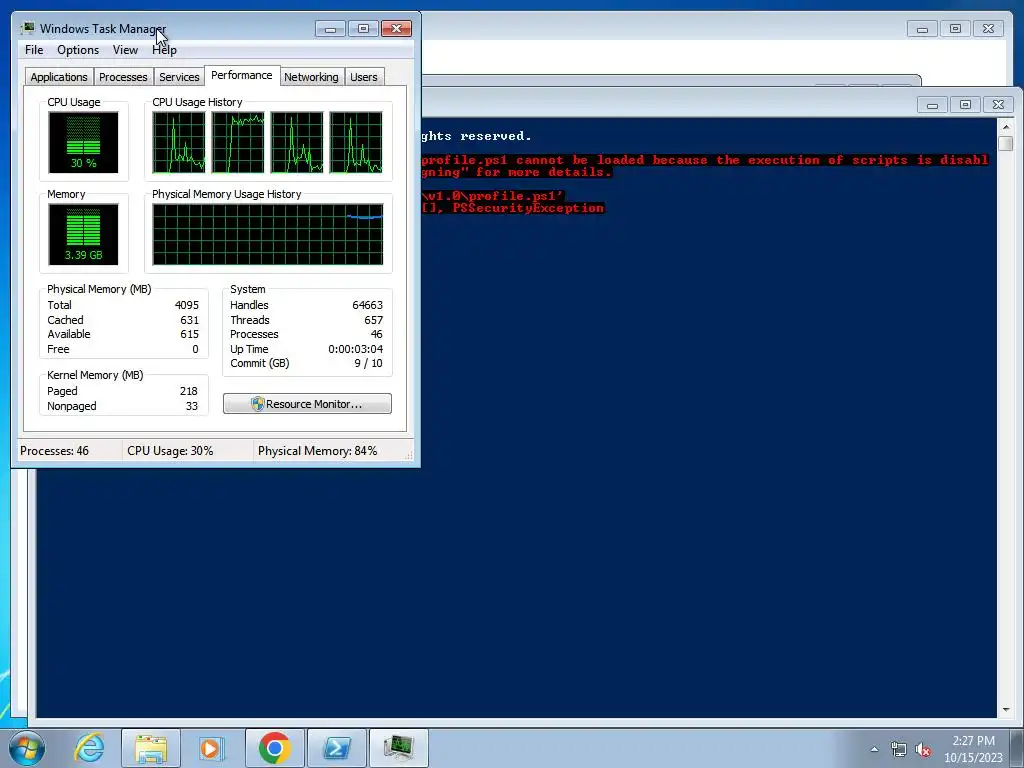Minimize the rearmost background window
The image size is (1024, 768).
click(922, 29)
